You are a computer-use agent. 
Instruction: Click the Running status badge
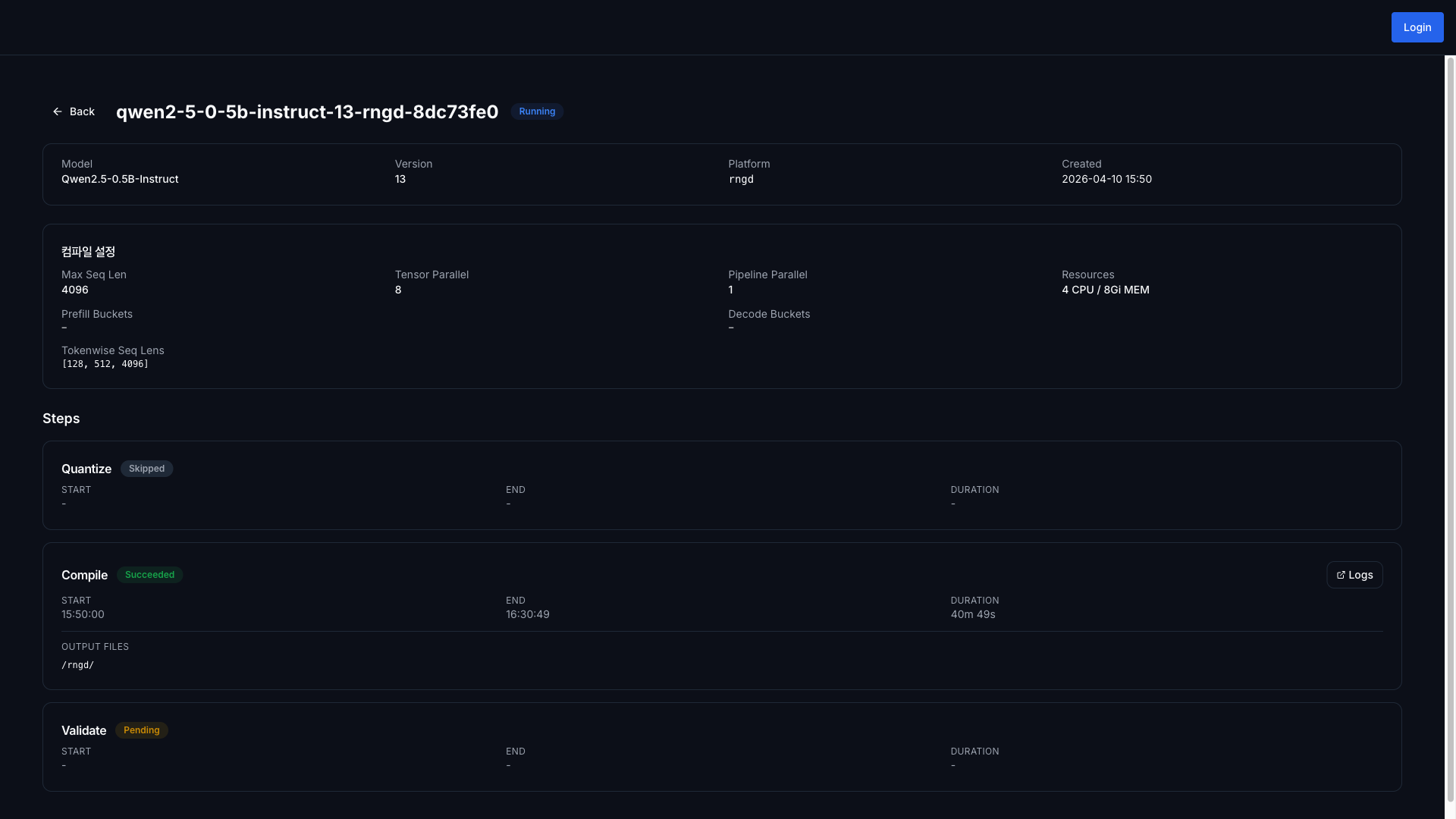[x=537, y=111]
